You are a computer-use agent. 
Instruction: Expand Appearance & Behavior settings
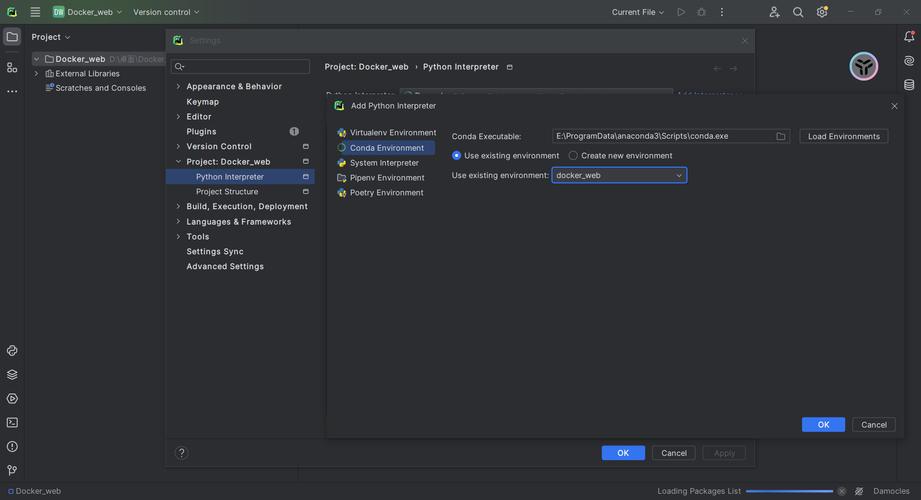[178, 86]
